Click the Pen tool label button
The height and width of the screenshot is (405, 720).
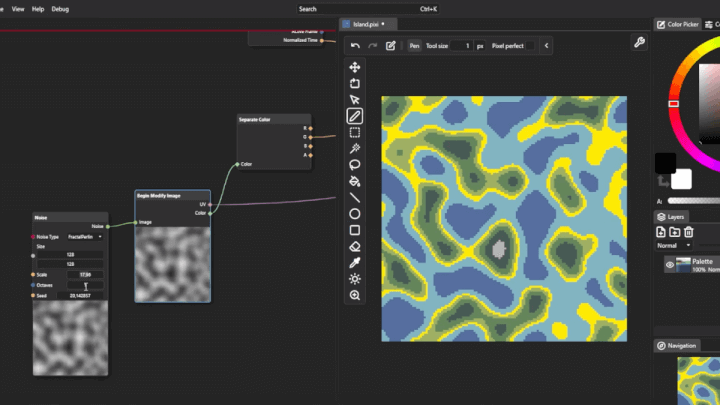click(414, 46)
